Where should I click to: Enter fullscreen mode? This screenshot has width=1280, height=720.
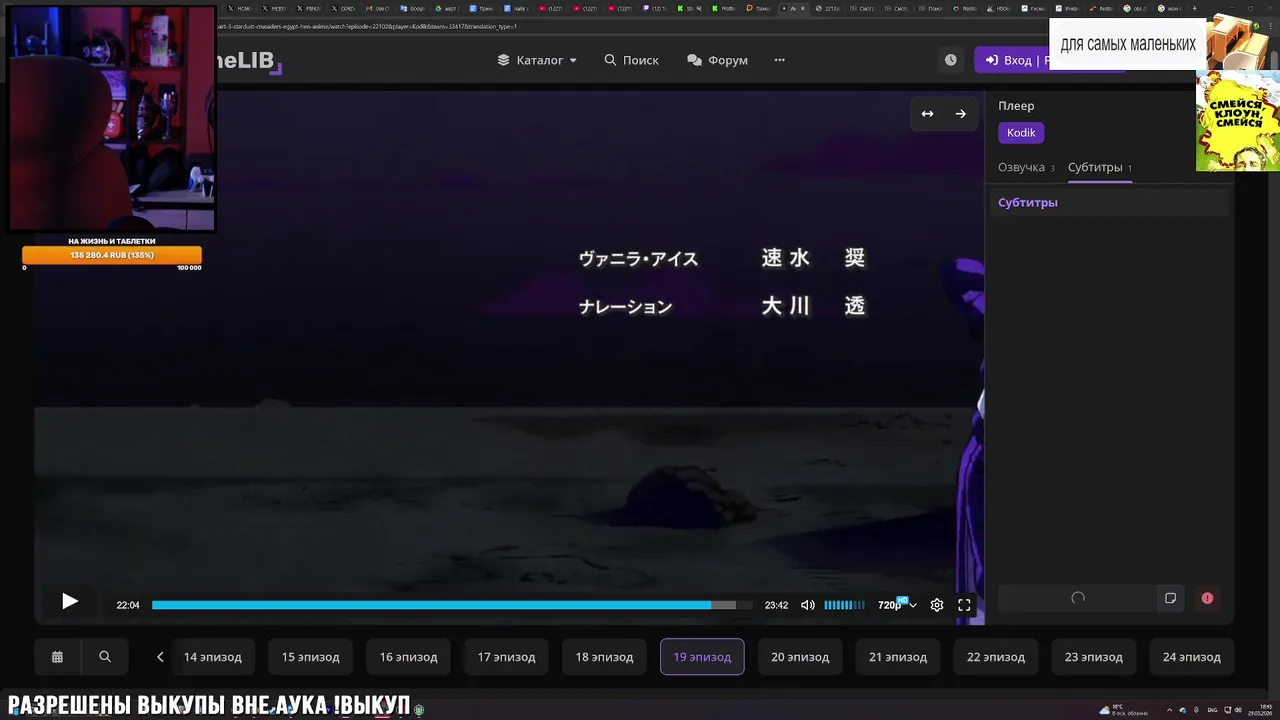point(964,605)
